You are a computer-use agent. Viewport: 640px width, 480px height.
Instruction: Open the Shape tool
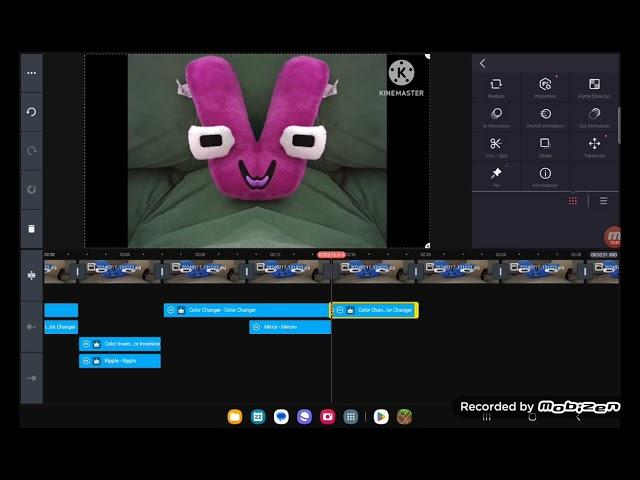point(545,147)
